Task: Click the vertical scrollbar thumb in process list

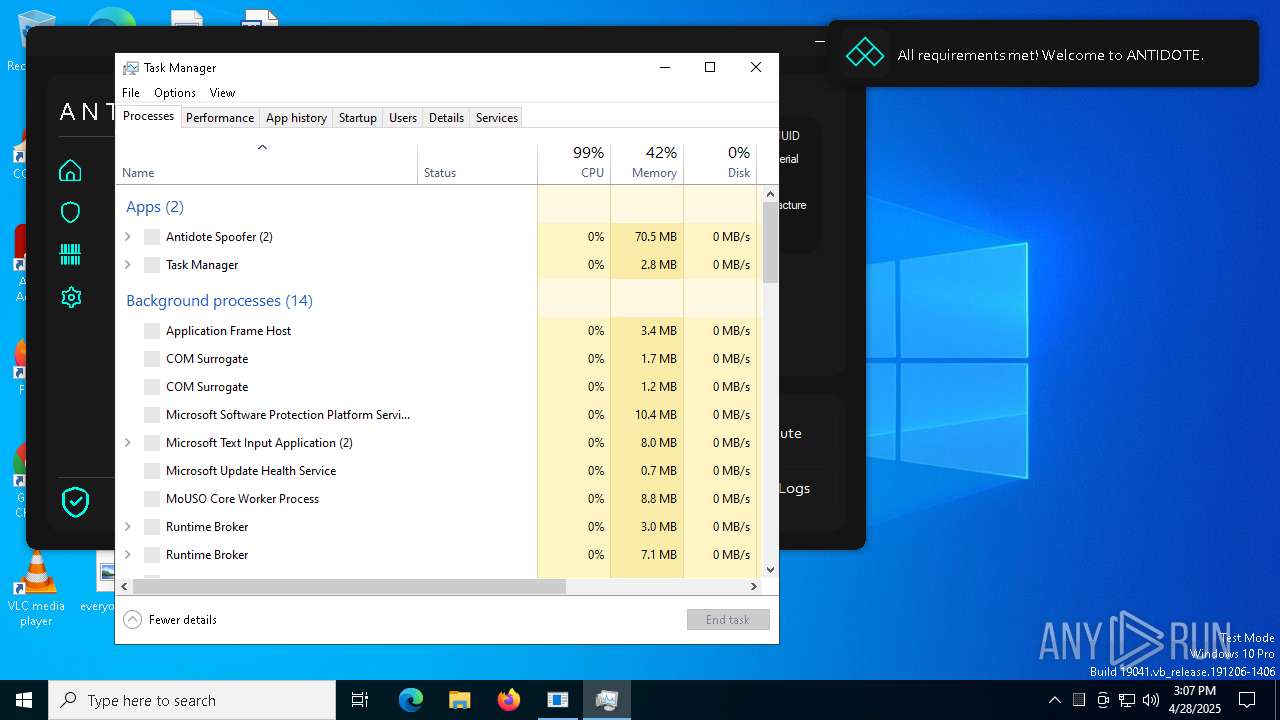Action: click(x=770, y=242)
